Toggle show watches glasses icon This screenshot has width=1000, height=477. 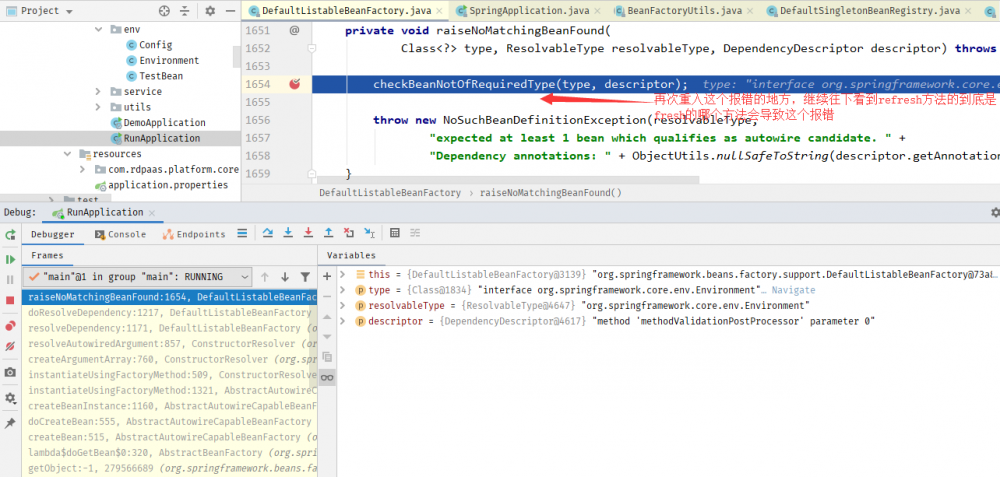click(x=327, y=378)
